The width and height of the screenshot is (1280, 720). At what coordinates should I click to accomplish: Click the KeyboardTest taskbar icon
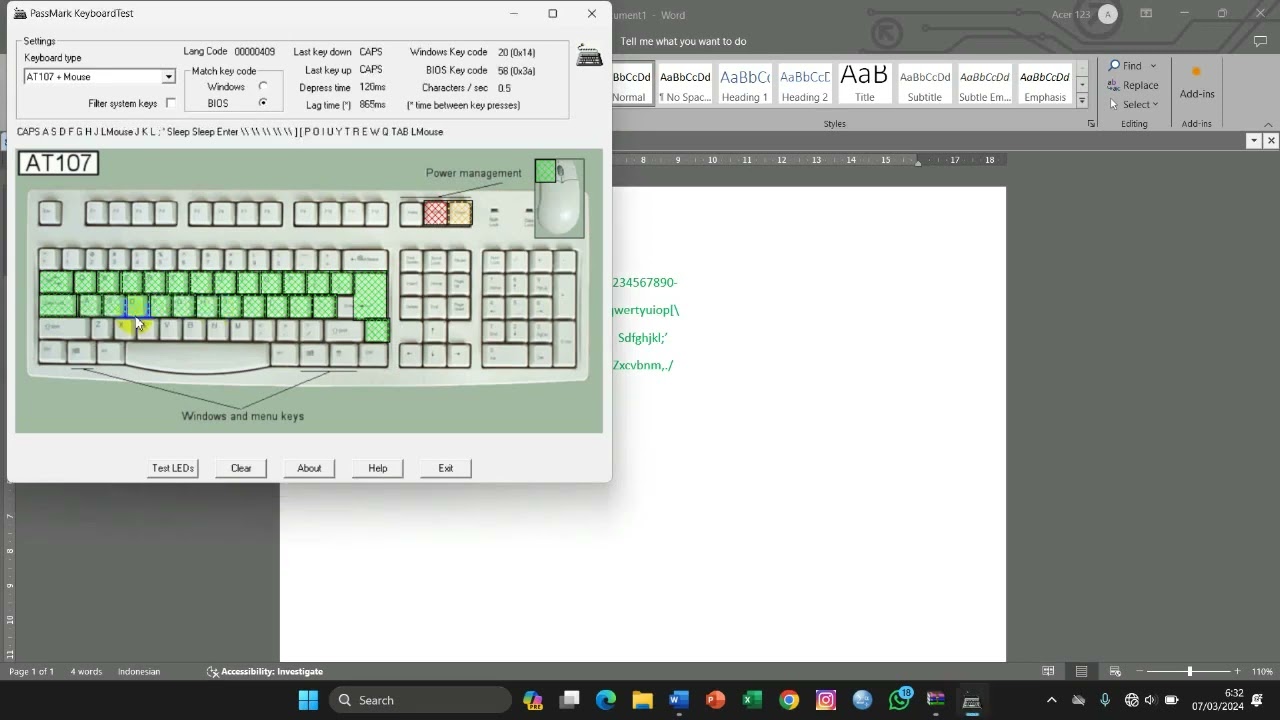[971, 700]
